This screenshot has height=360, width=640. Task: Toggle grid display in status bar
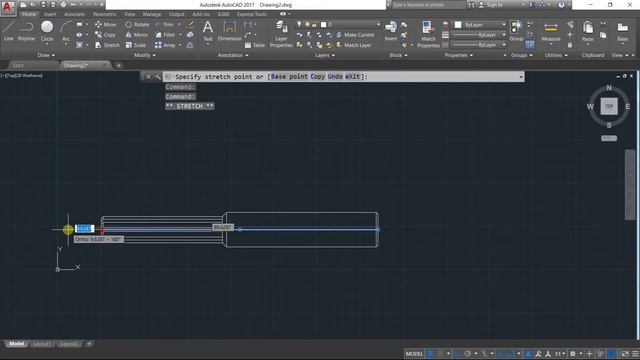pyautogui.click(x=430, y=353)
